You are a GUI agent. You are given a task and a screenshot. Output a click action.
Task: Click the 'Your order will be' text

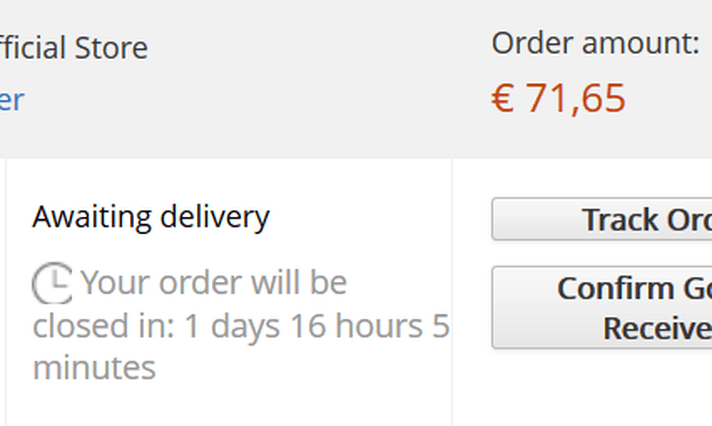(214, 282)
